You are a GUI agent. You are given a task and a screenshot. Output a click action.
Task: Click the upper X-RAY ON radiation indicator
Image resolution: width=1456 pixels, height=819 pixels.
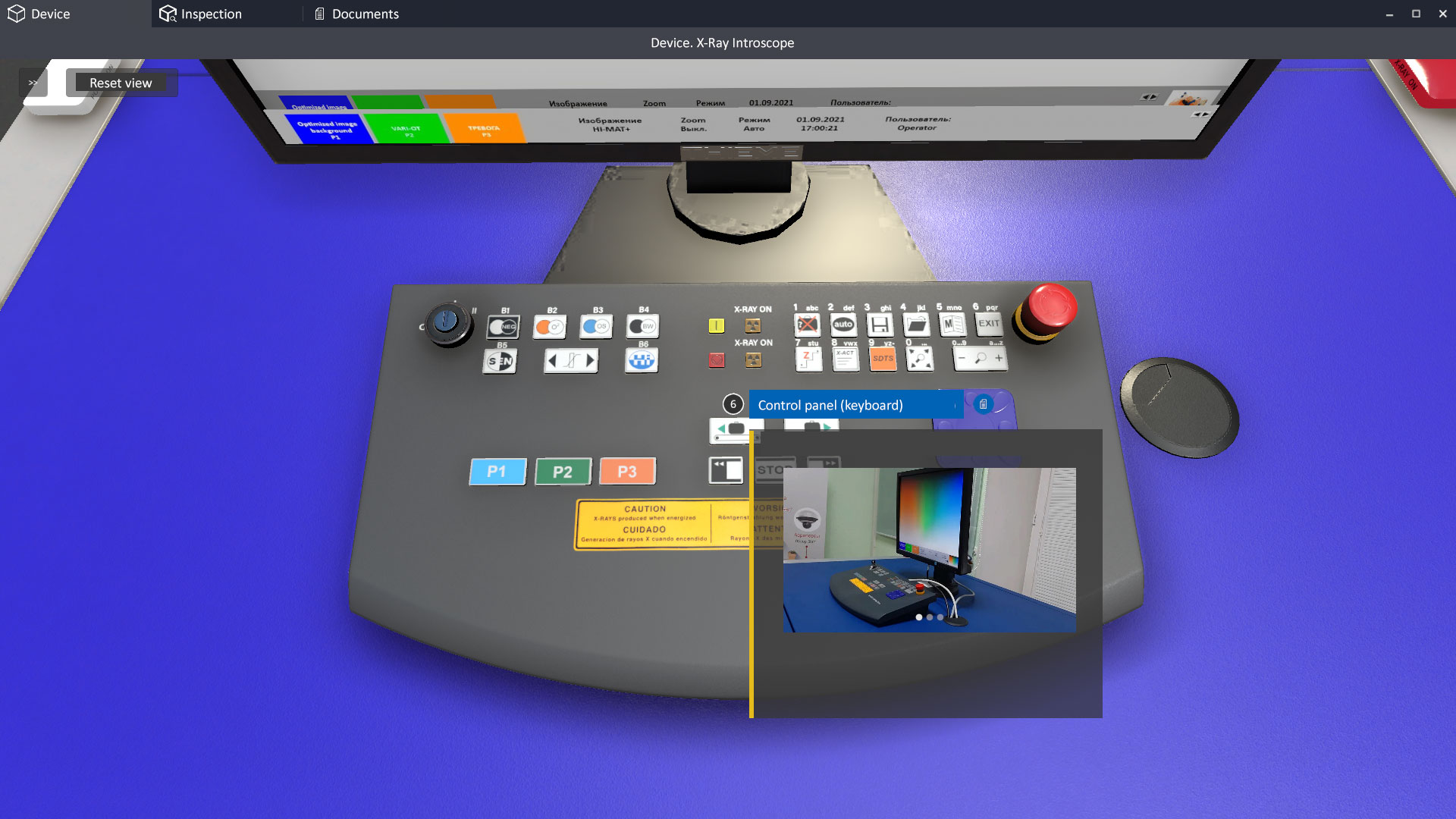pyautogui.click(x=753, y=325)
